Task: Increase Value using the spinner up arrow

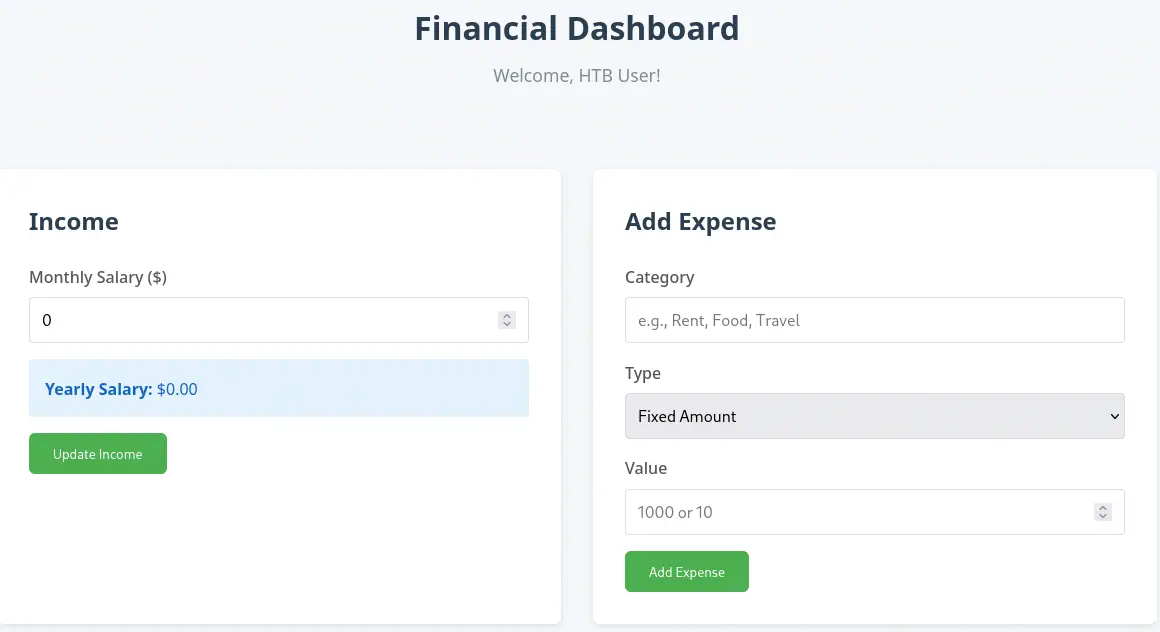Action: click(1103, 508)
